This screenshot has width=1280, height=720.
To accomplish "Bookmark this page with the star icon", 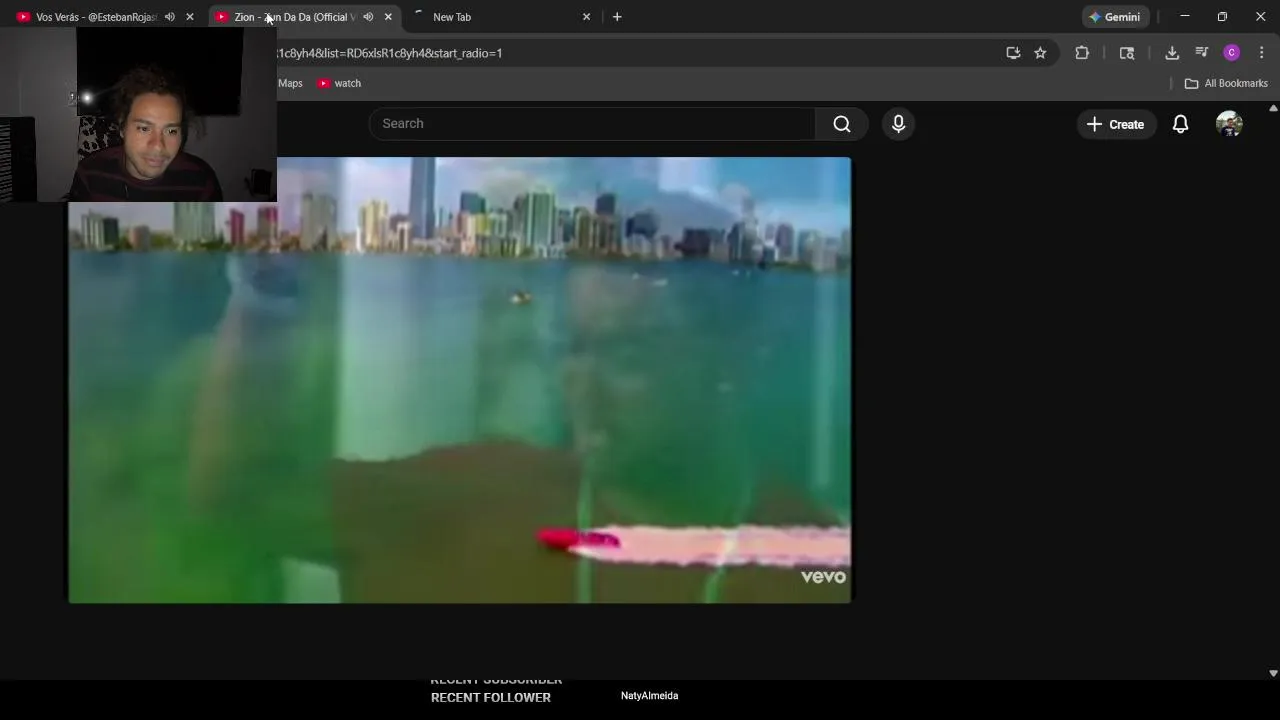I will point(1040,53).
